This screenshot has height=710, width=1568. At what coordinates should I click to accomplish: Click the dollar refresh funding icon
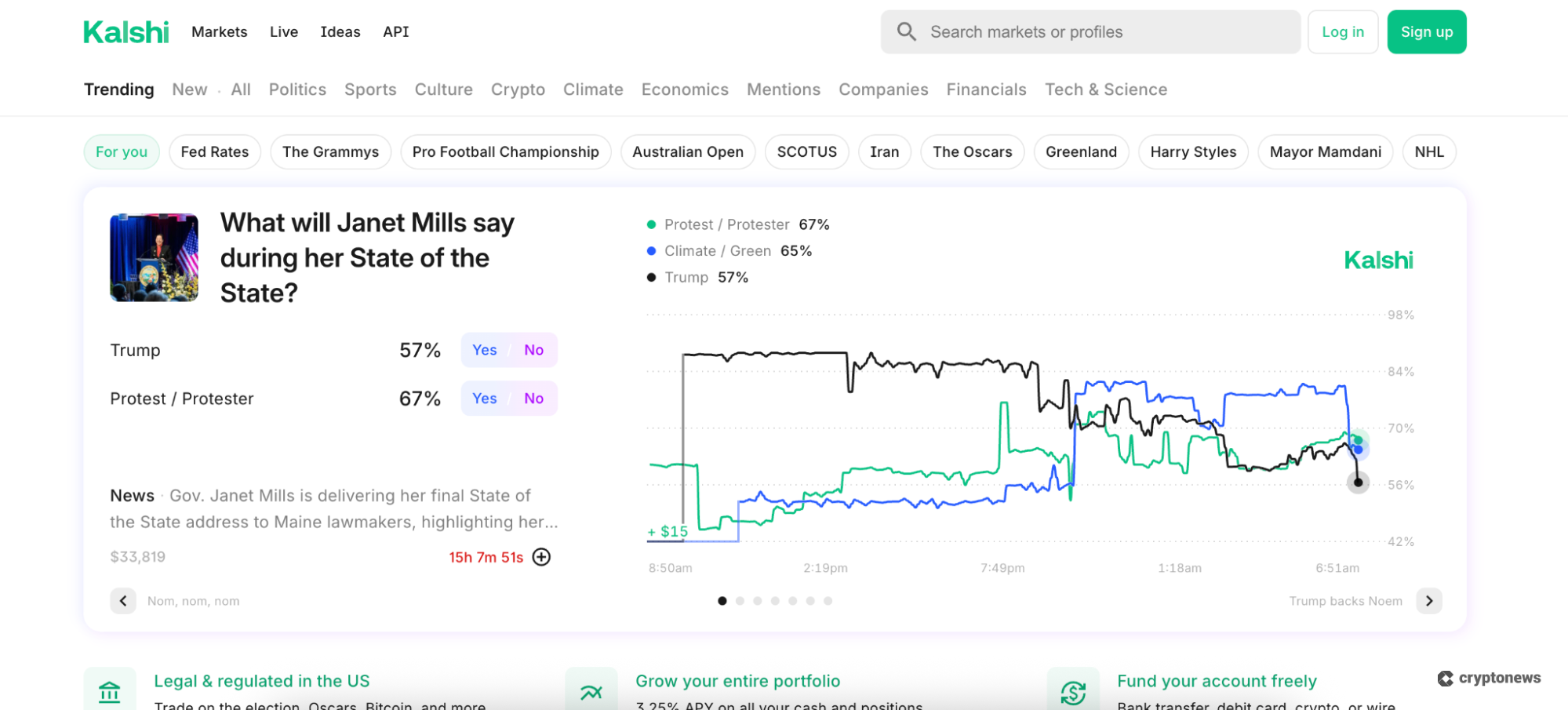(x=1072, y=692)
